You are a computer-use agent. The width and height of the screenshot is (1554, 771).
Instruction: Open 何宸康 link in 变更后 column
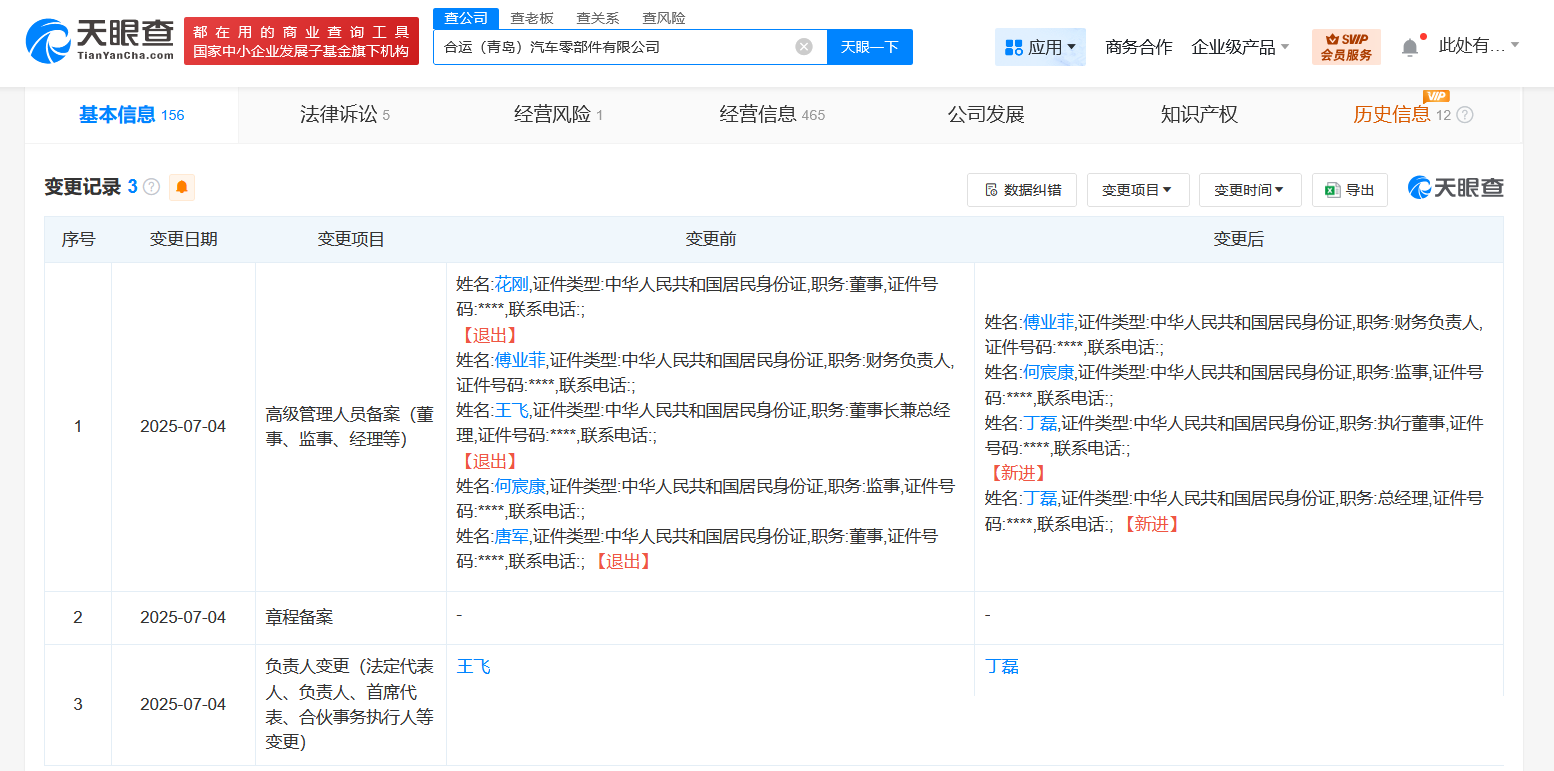[x=1049, y=372]
